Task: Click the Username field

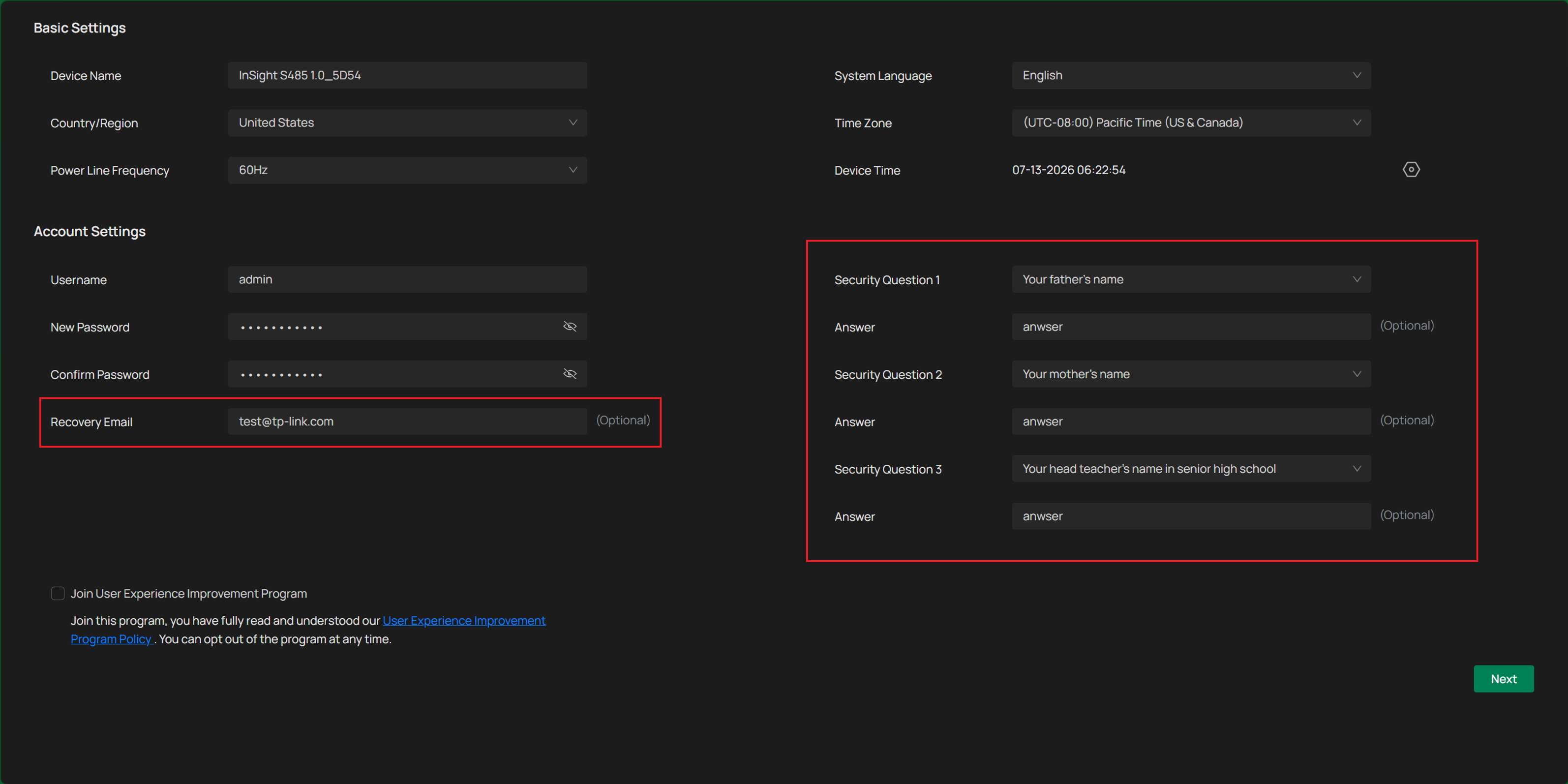Action: 407,279
